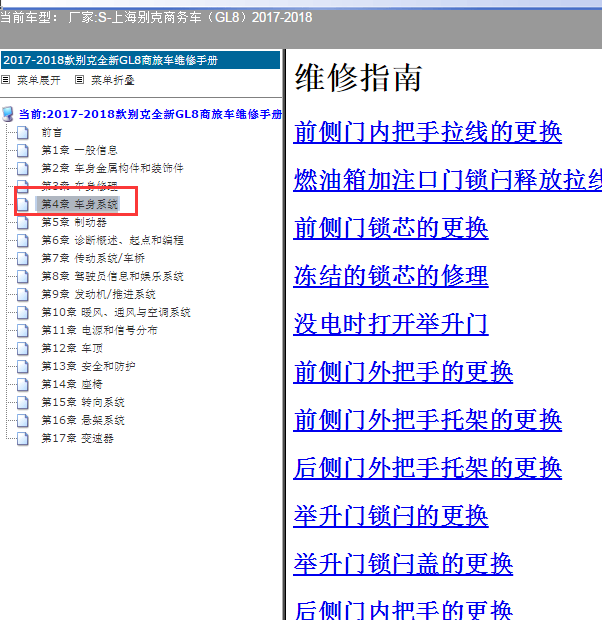Click page icon beside 第6章 诊断概述、起点和编程

point(23,240)
